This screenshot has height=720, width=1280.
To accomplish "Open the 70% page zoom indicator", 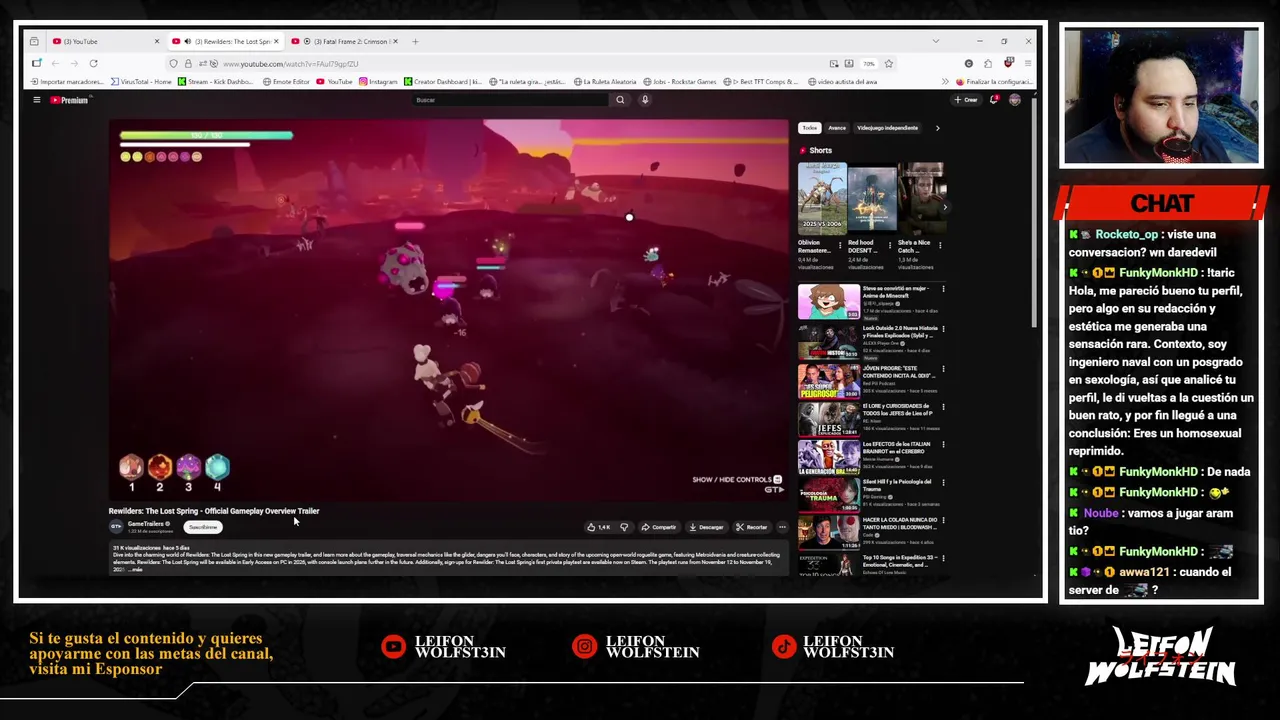I will (x=869, y=63).
